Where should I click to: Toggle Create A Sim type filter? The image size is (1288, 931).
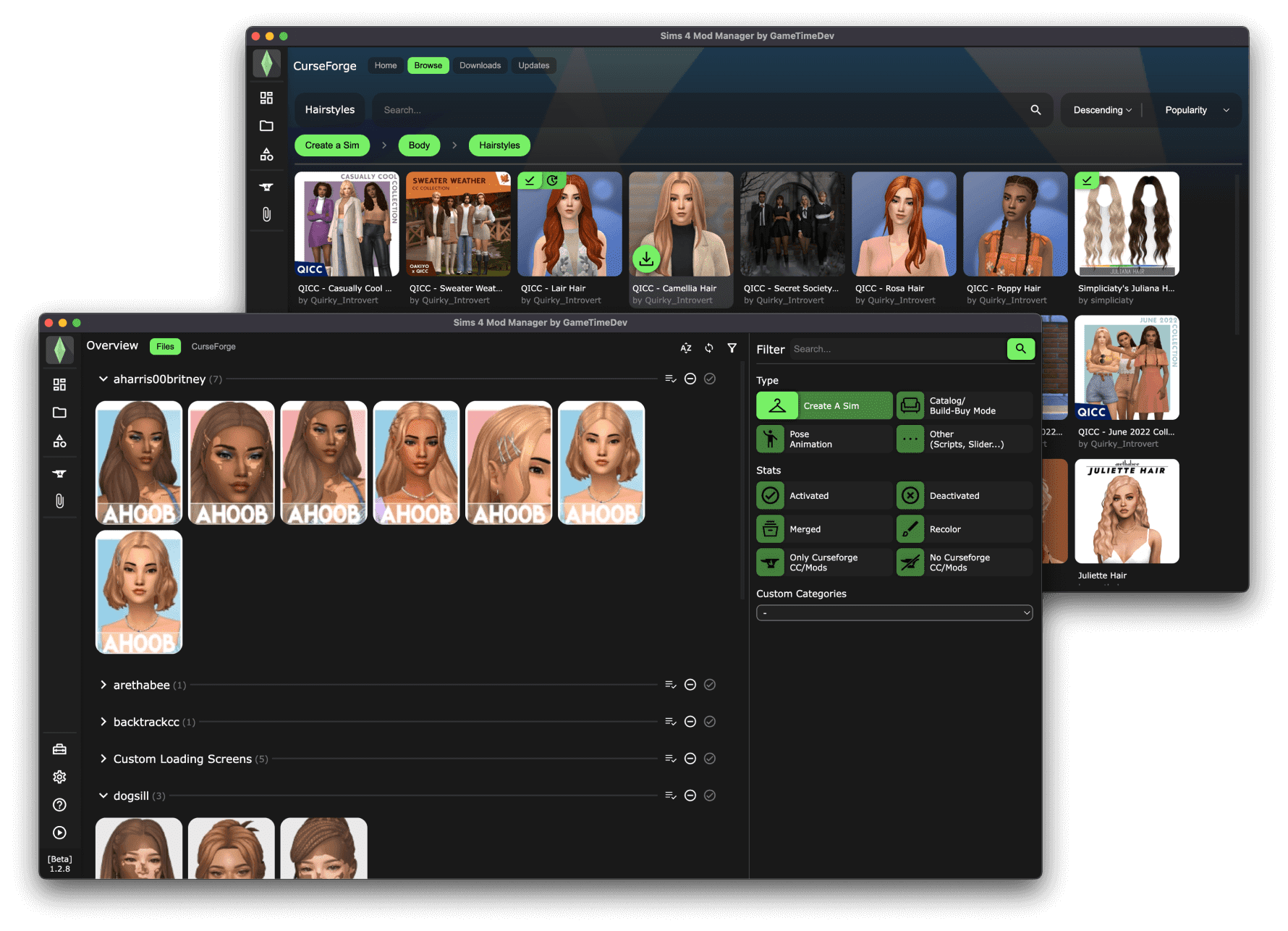[x=824, y=405]
